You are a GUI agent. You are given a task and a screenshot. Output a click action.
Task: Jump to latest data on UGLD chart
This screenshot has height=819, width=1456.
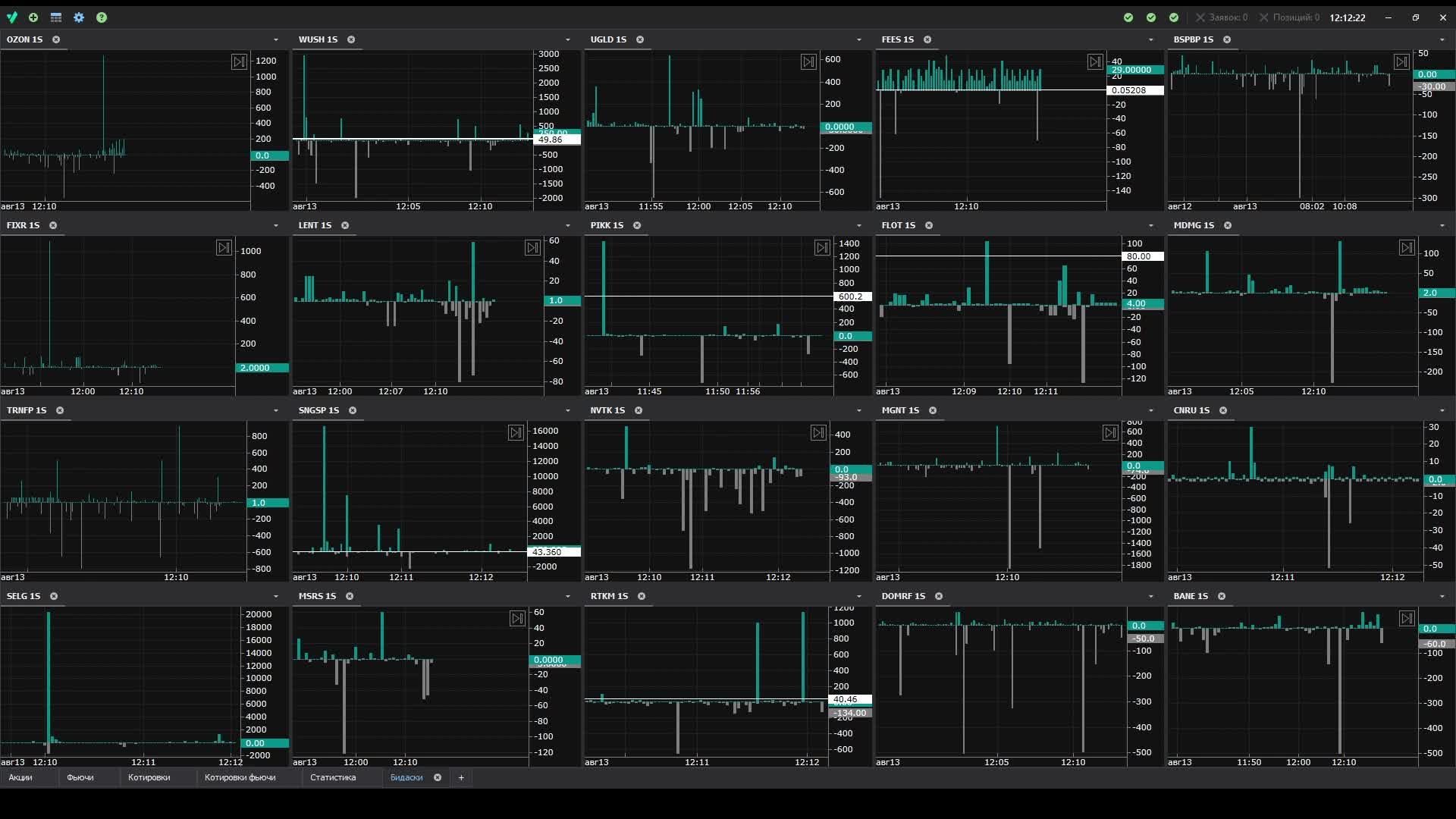click(808, 62)
